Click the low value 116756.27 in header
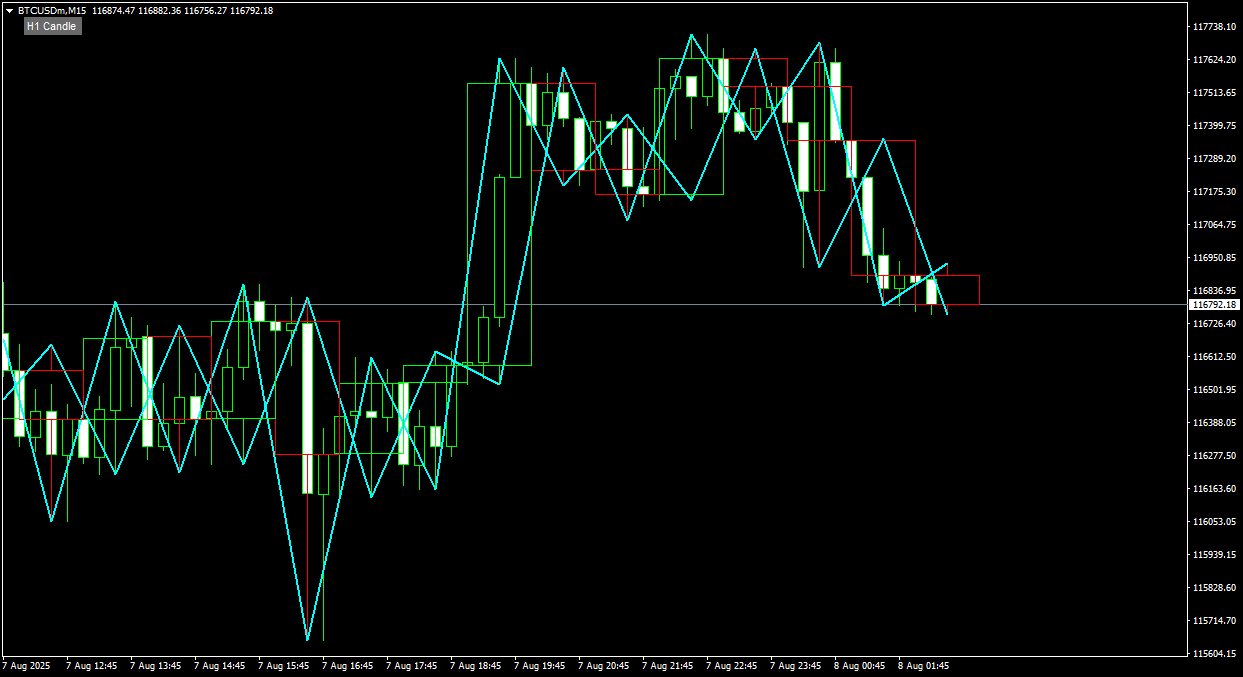Screen dimensions: 1243x677 pyautogui.click(x=205, y=11)
